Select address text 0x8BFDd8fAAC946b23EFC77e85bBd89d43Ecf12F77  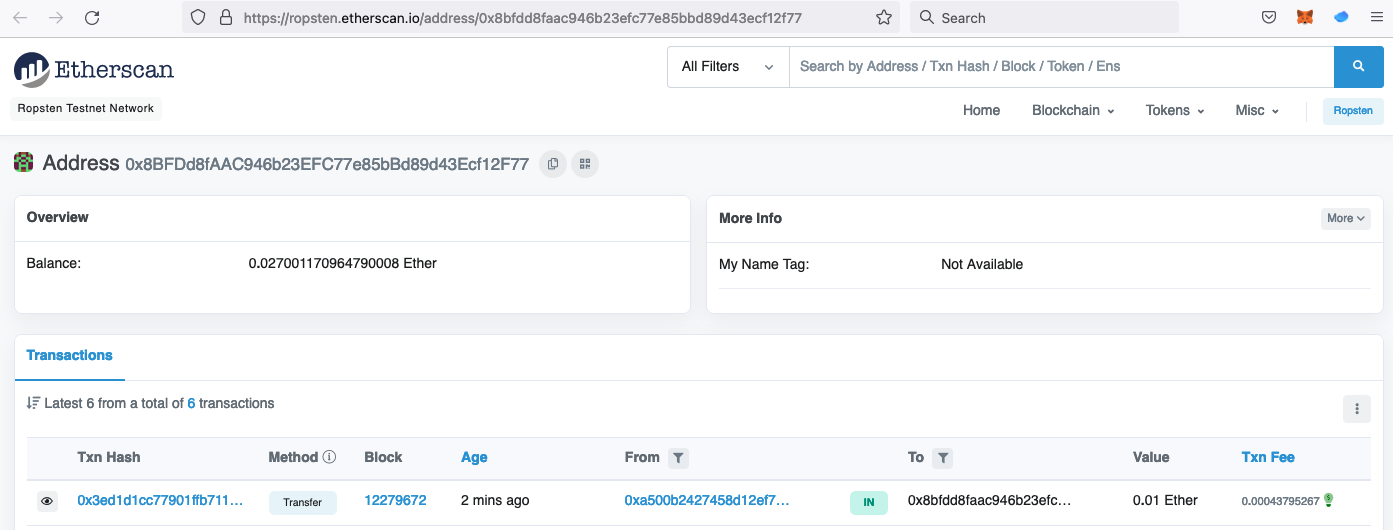click(327, 164)
